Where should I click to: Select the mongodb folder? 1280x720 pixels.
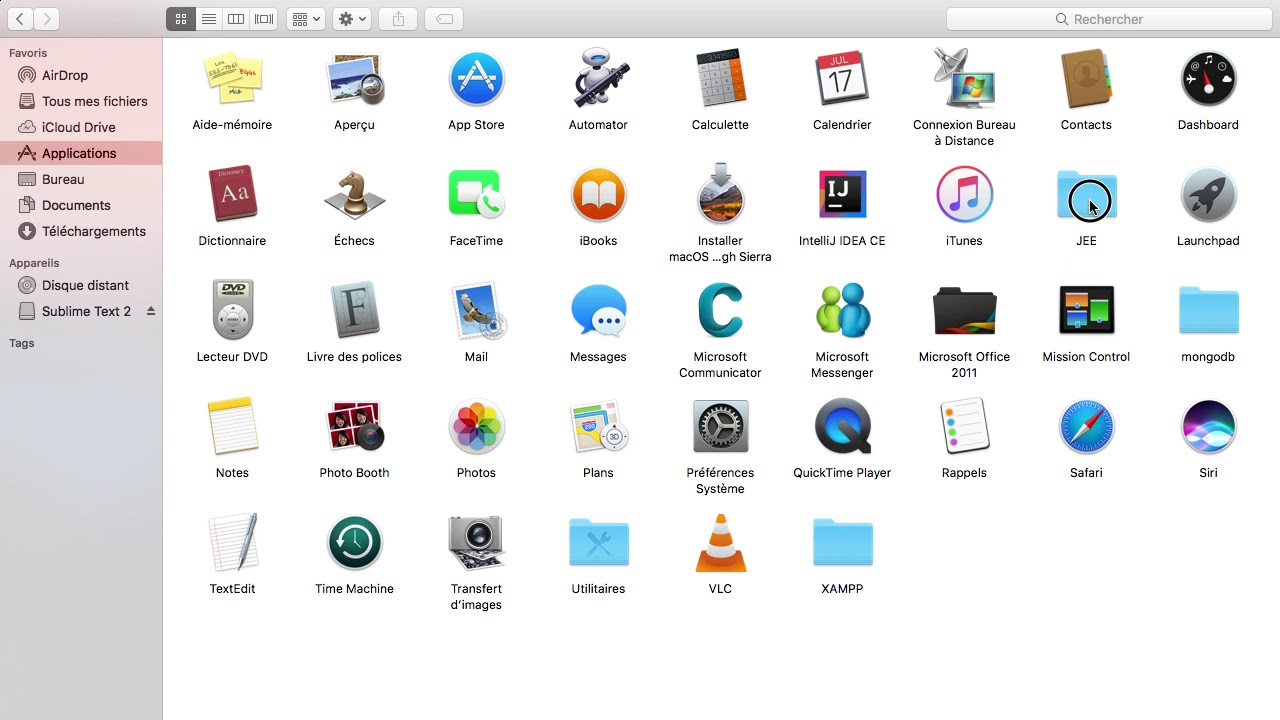pos(1208,311)
